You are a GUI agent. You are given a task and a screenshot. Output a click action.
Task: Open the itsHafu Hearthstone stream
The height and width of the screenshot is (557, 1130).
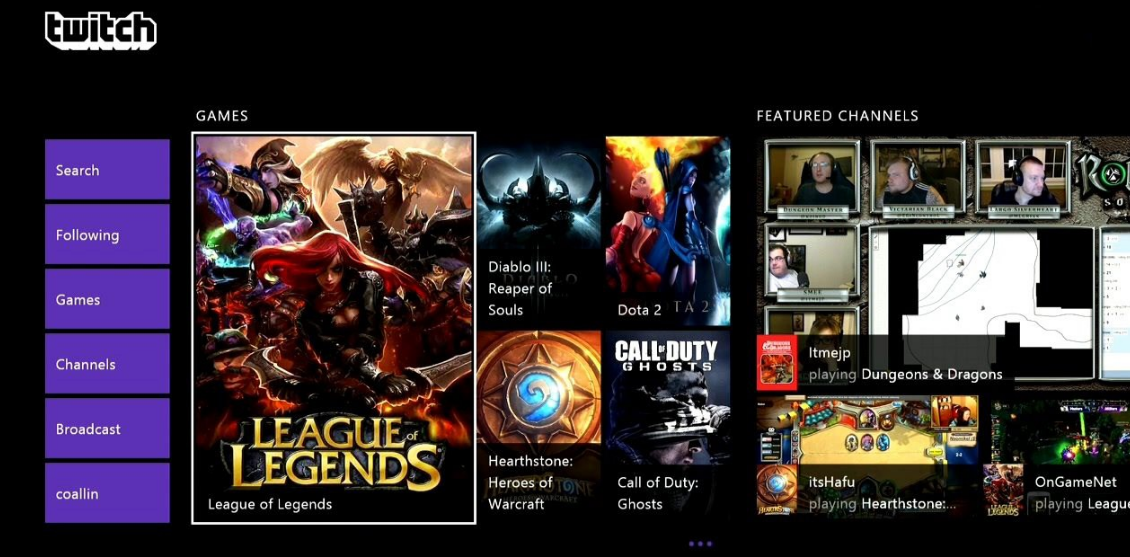coord(868,455)
